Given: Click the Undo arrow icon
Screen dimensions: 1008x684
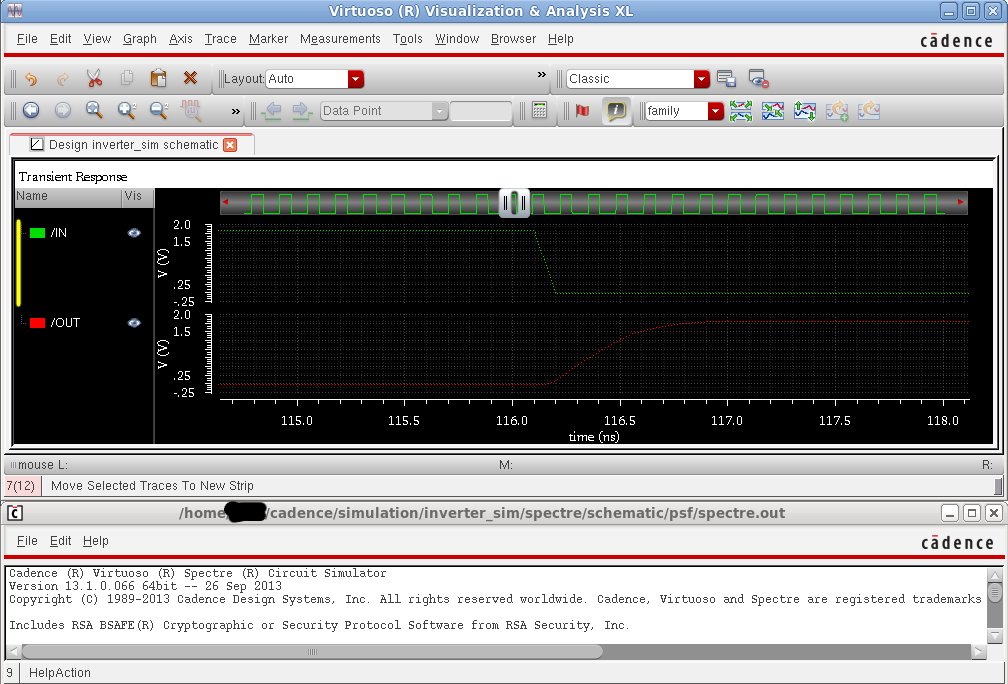Looking at the screenshot, I should pyautogui.click(x=31, y=79).
